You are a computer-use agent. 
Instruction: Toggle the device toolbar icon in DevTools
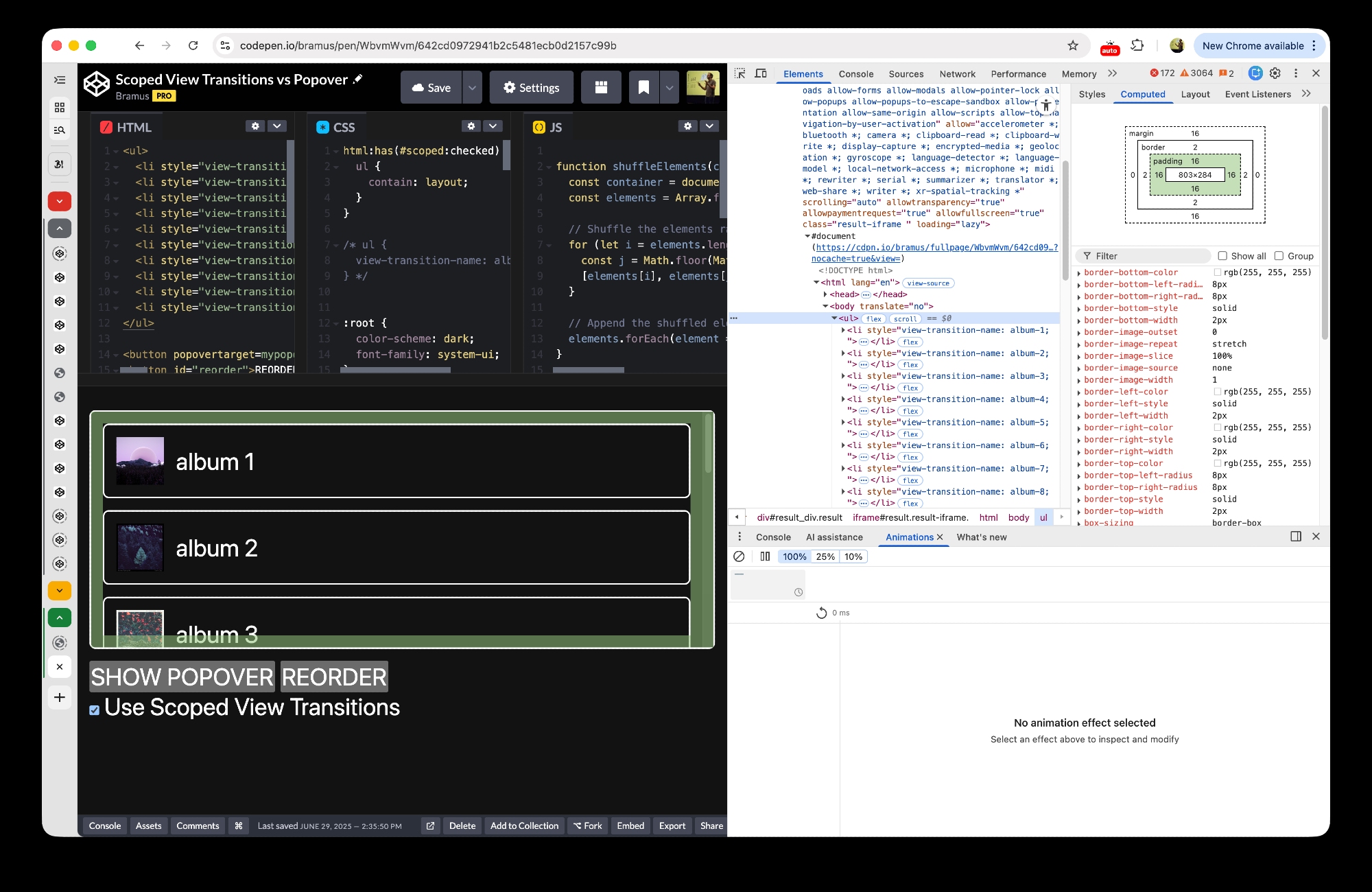tap(761, 73)
